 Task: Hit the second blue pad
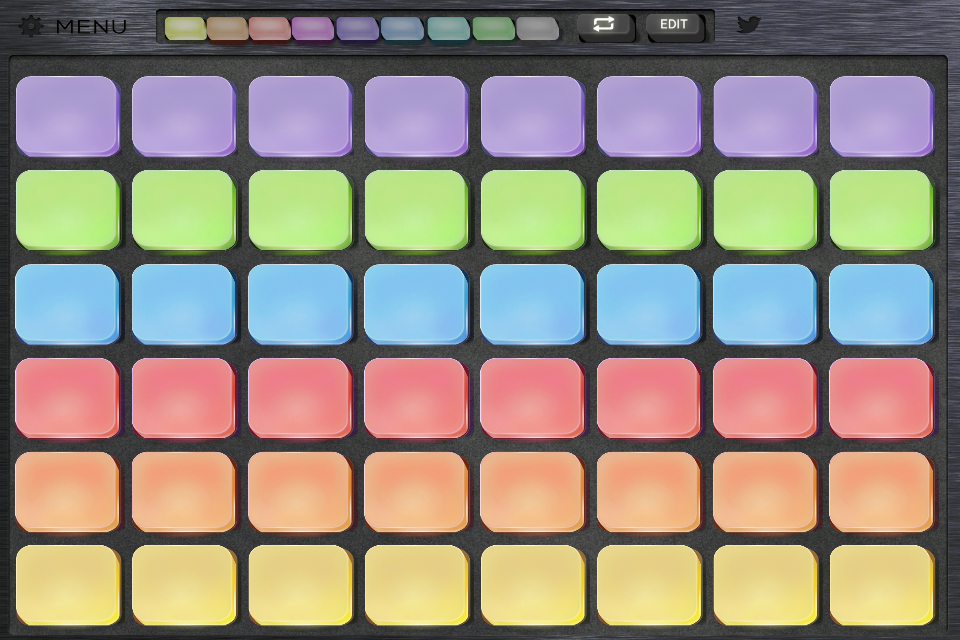[x=184, y=304]
